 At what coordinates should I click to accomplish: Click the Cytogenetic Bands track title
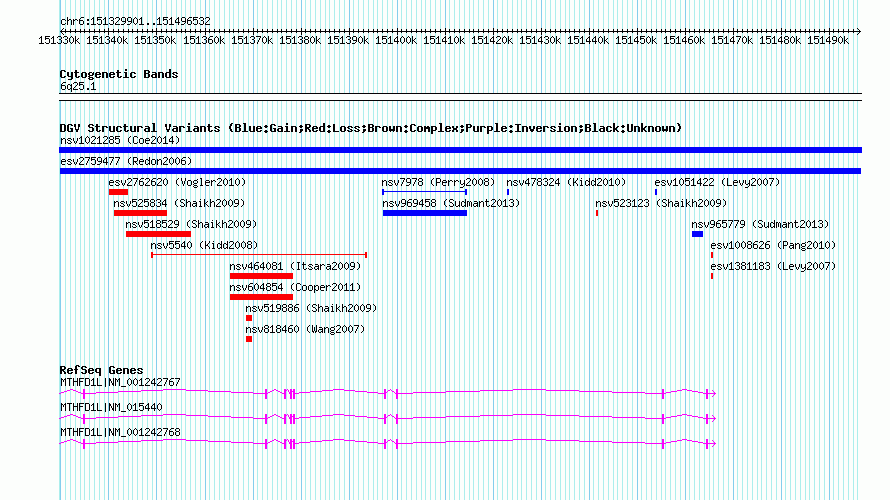pos(119,74)
